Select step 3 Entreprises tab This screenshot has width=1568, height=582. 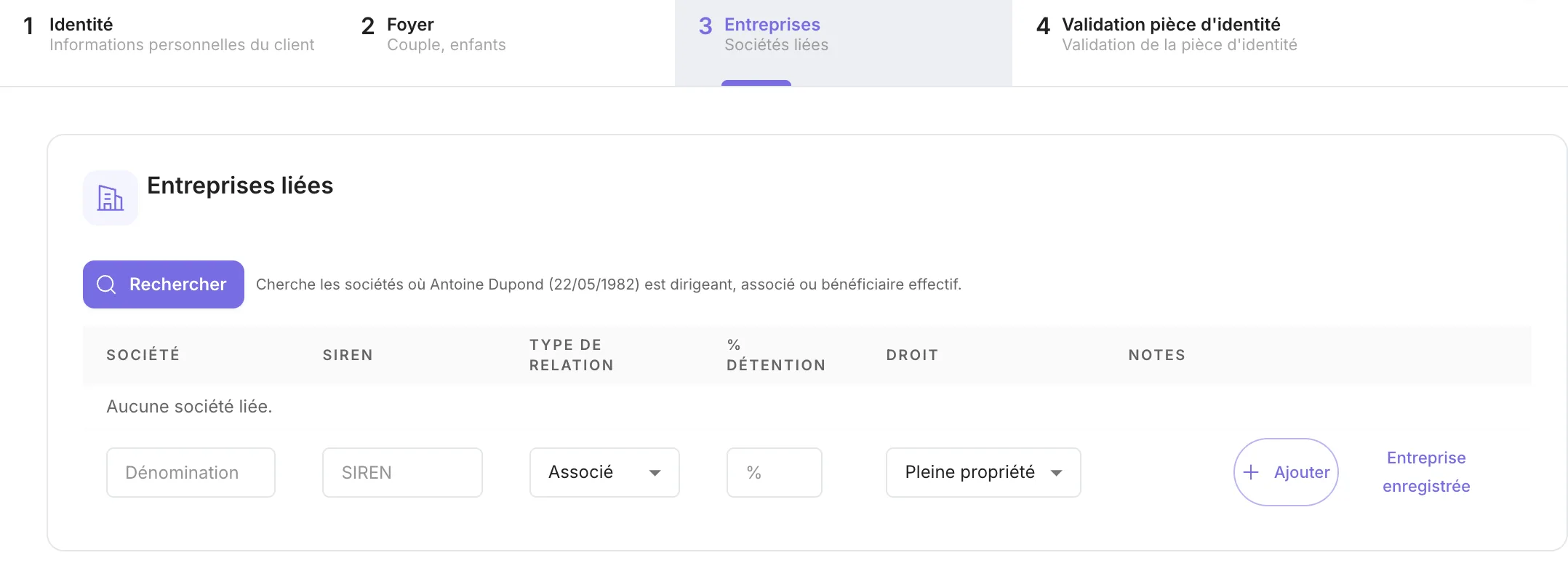[x=844, y=43]
